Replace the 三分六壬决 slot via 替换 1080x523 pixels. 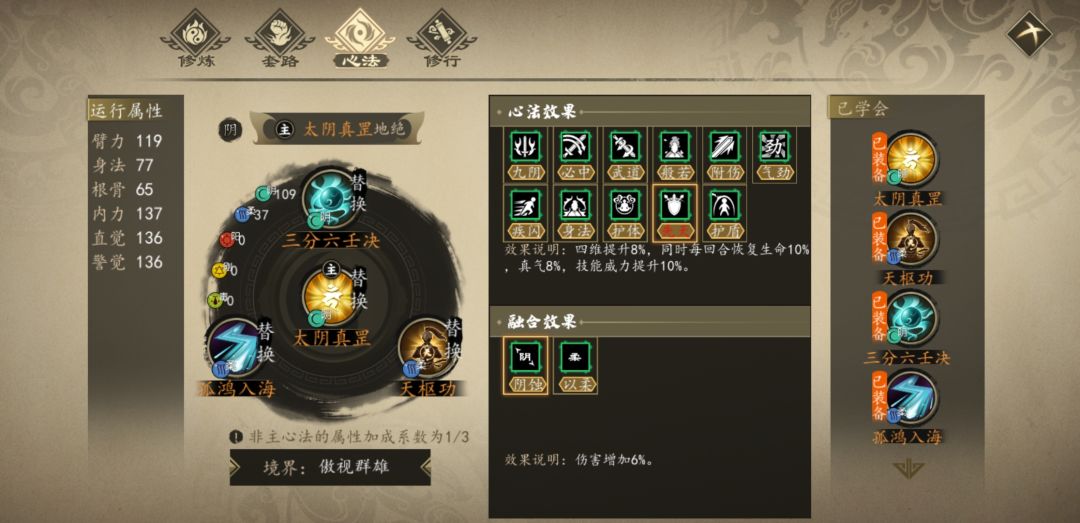[359, 193]
